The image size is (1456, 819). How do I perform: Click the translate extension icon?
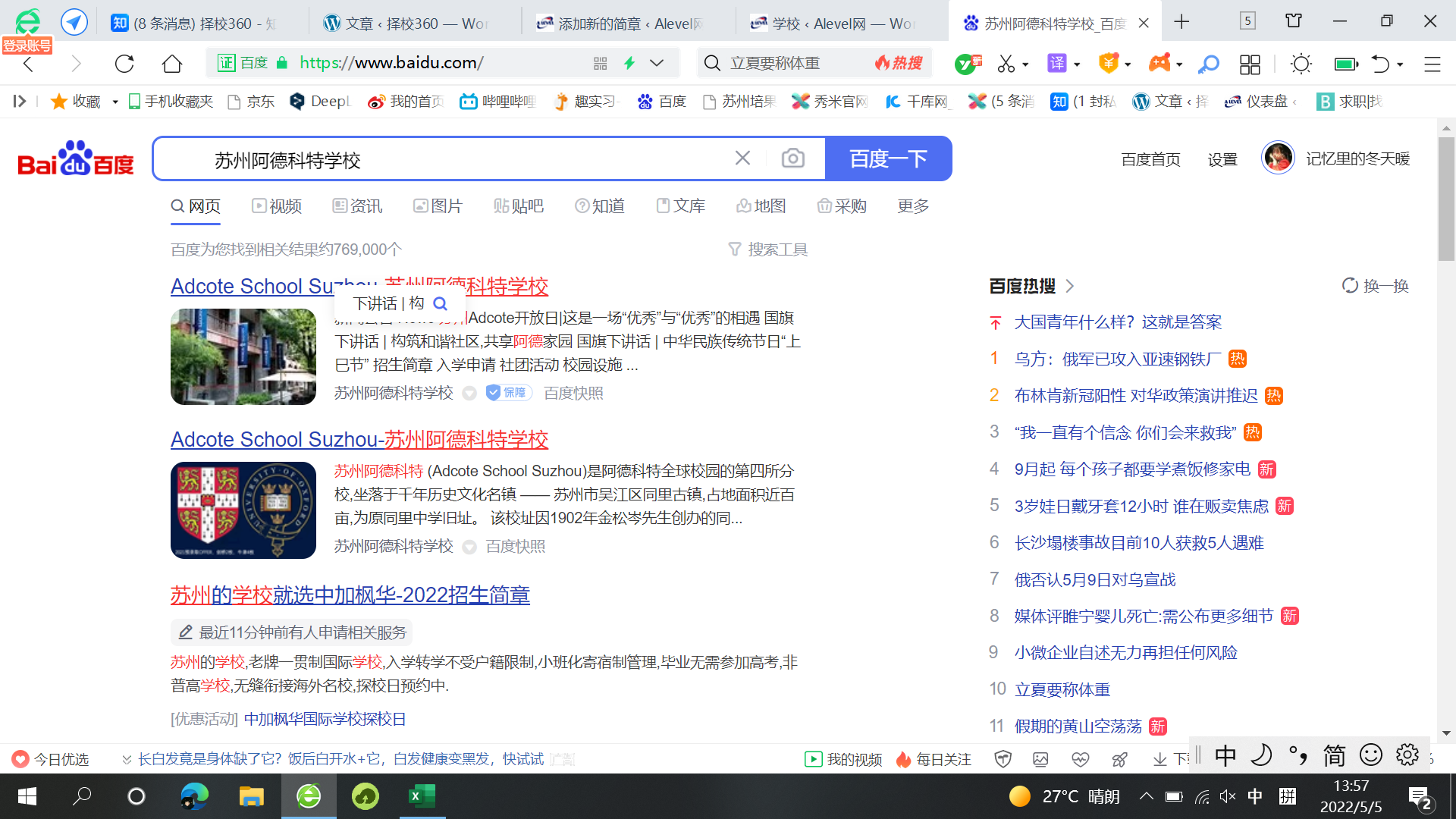(1057, 64)
